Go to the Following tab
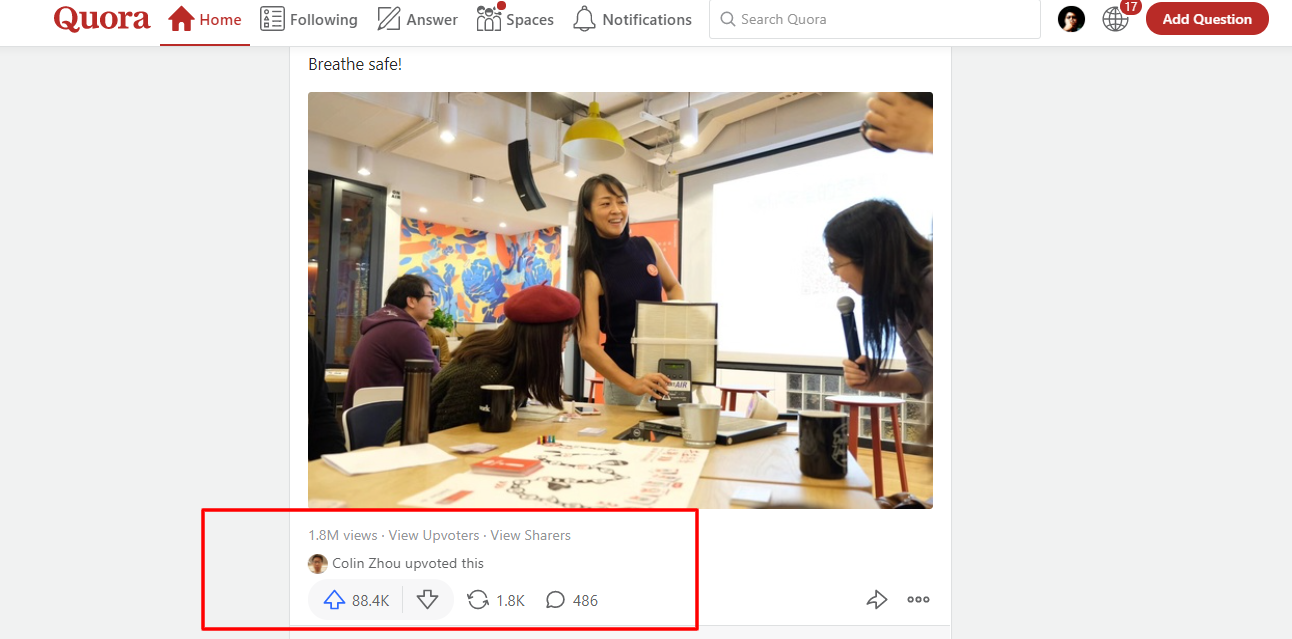This screenshot has width=1292, height=639. click(x=308, y=18)
